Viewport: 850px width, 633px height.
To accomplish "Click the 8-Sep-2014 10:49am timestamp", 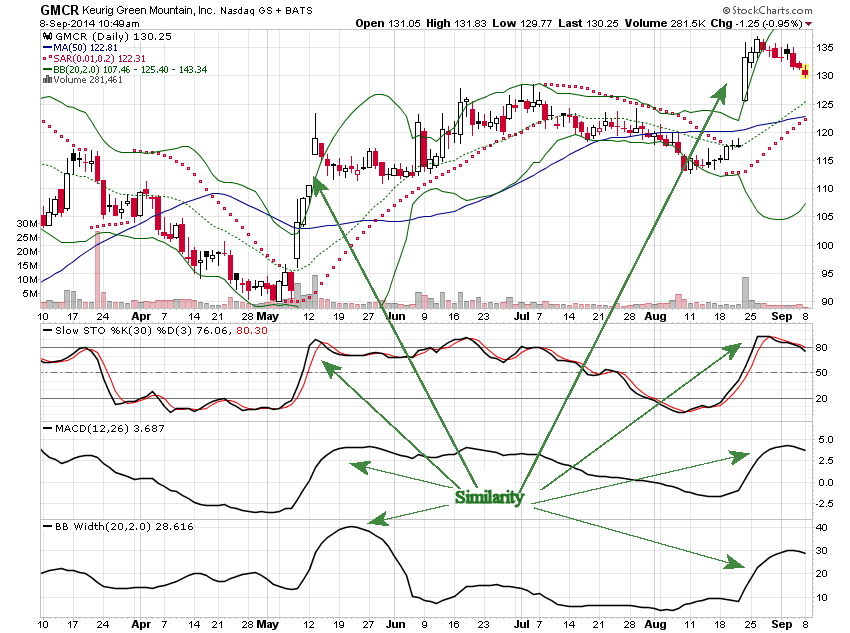I will tap(89, 24).
